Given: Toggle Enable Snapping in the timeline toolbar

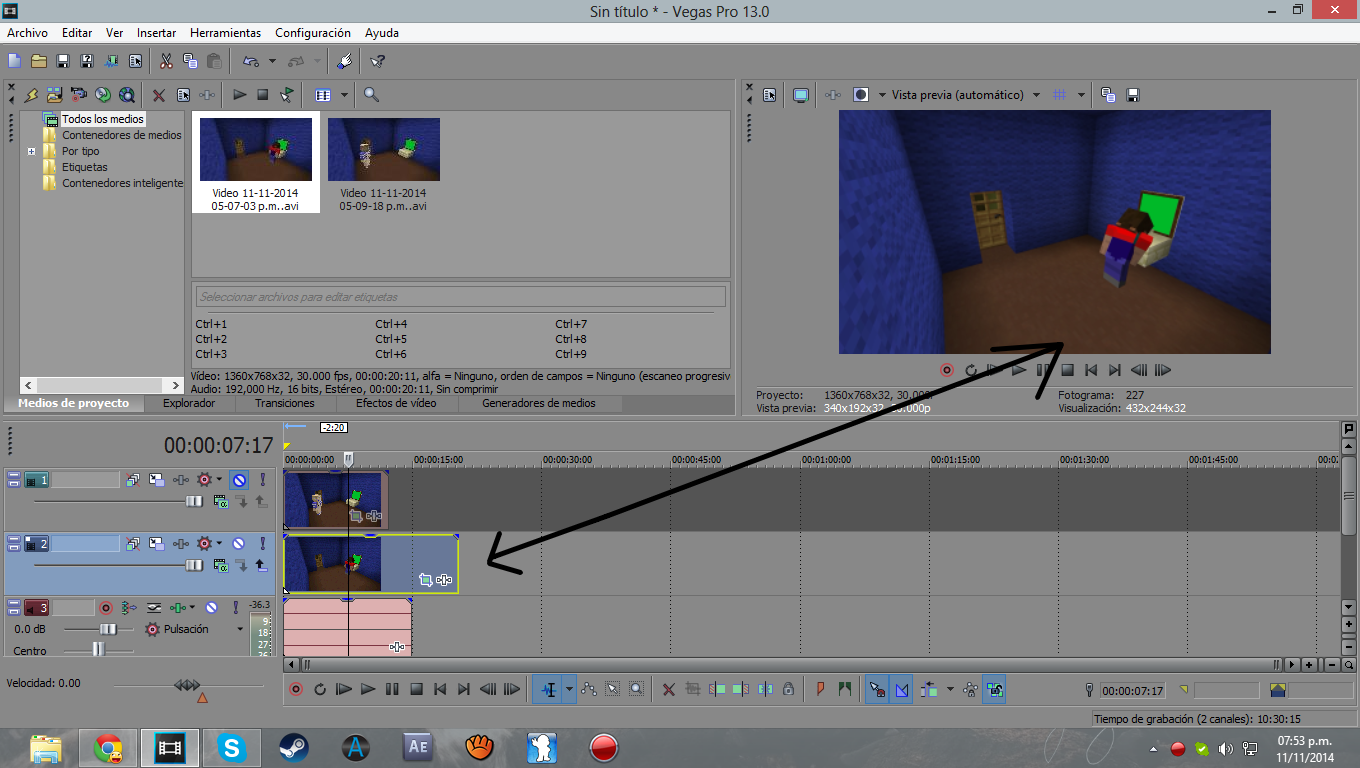Looking at the screenshot, I should 877,689.
